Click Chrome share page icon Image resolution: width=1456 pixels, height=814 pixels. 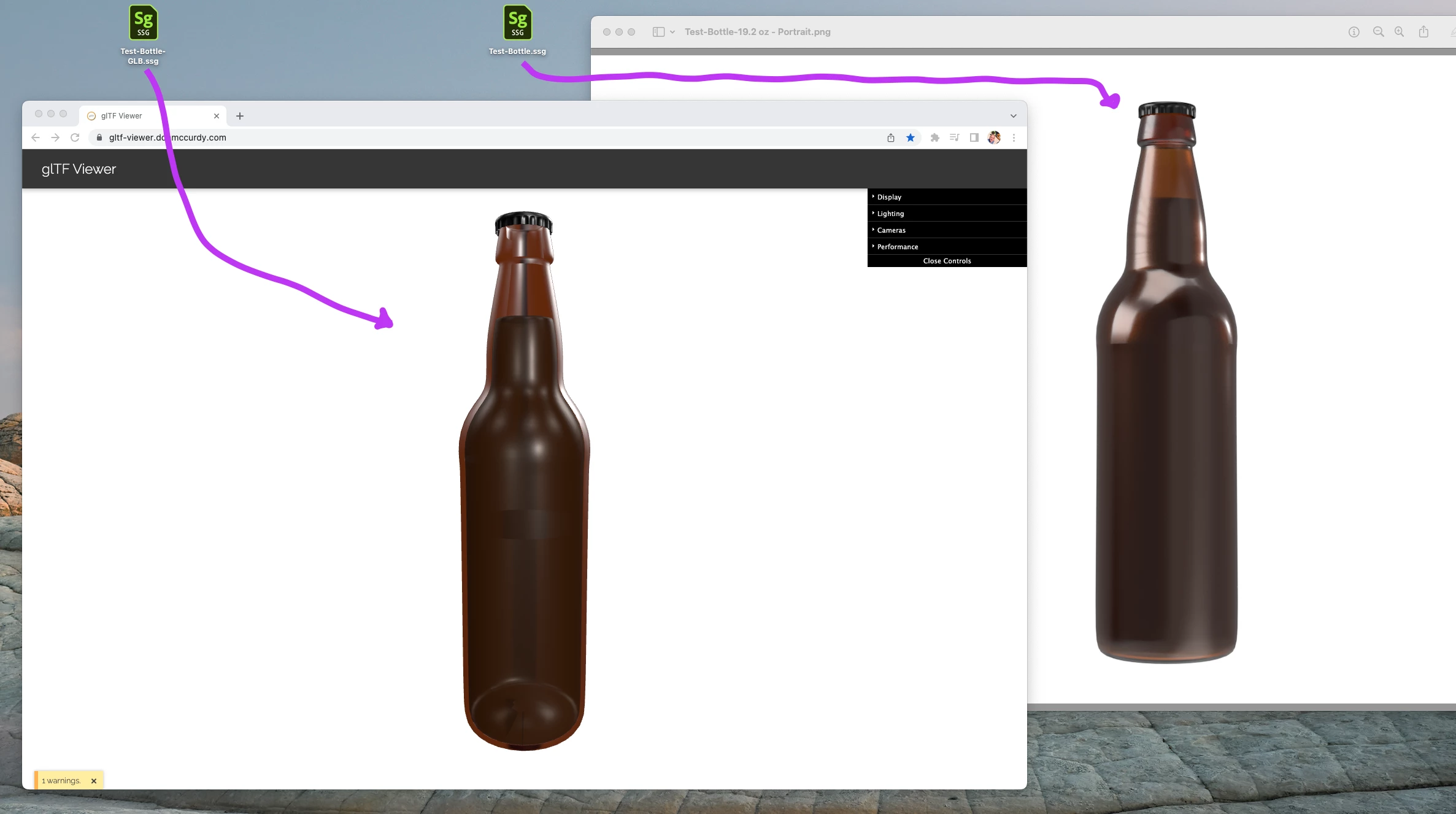point(891,138)
